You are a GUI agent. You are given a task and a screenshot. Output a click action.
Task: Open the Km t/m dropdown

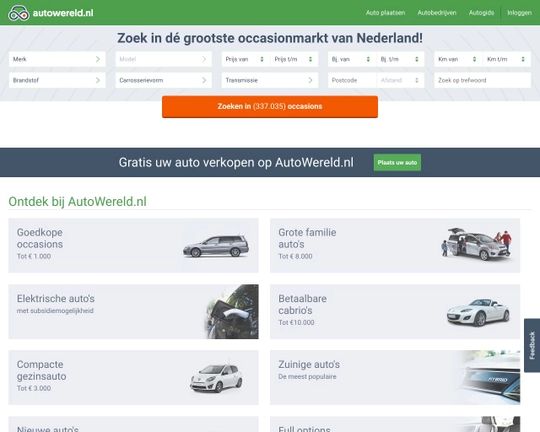click(x=507, y=59)
